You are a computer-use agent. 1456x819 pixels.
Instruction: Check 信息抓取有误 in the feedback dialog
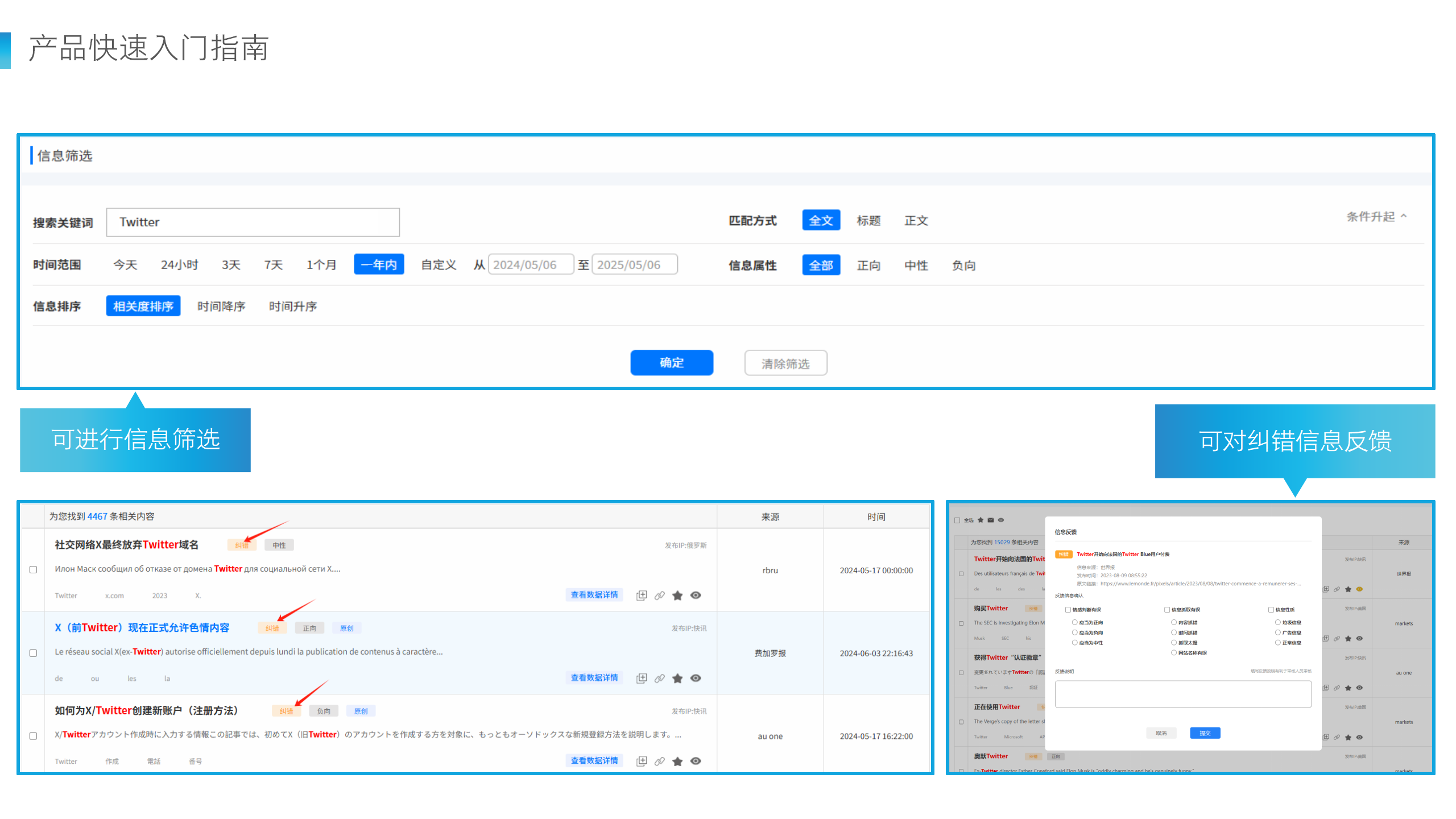(x=1167, y=610)
